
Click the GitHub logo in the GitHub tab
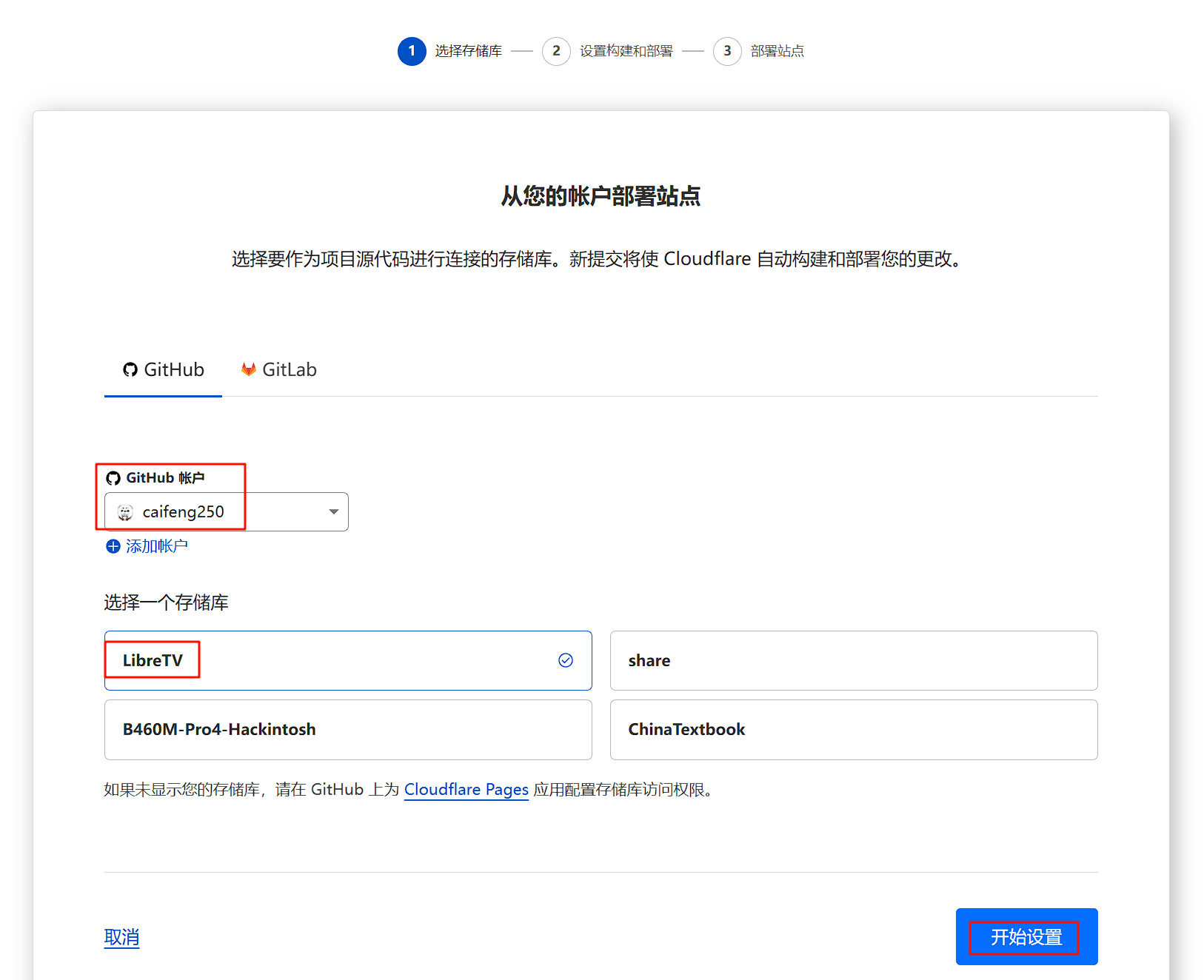pyautogui.click(x=130, y=370)
